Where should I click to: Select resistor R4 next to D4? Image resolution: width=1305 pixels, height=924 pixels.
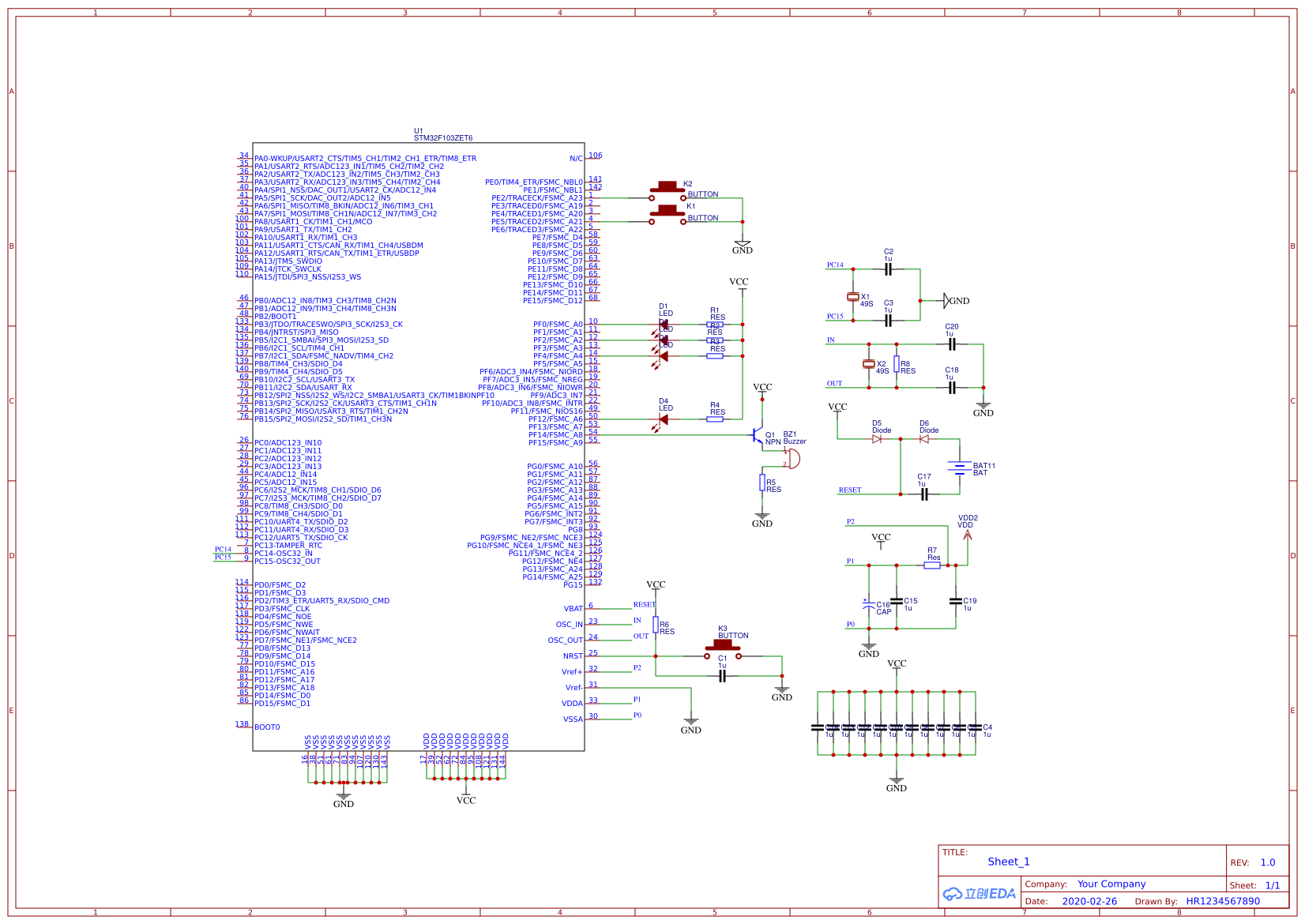point(715,419)
